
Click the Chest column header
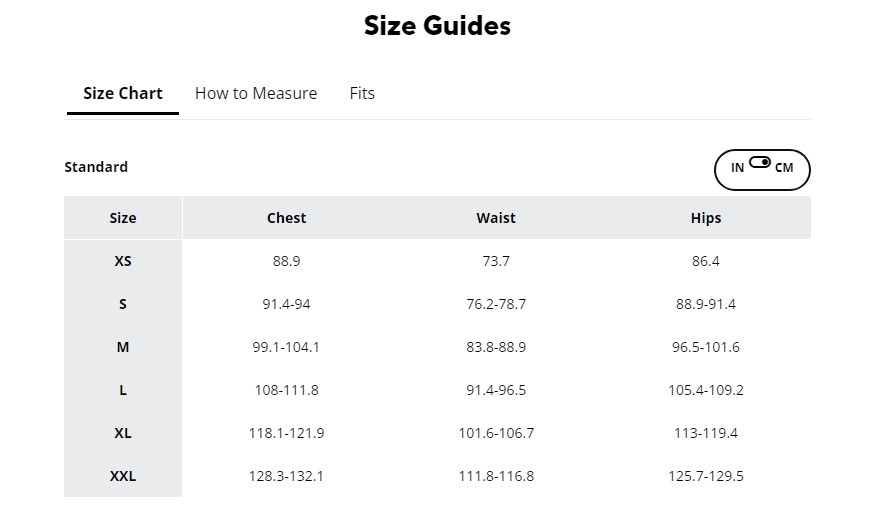pyautogui.click(x=286, y=218)
